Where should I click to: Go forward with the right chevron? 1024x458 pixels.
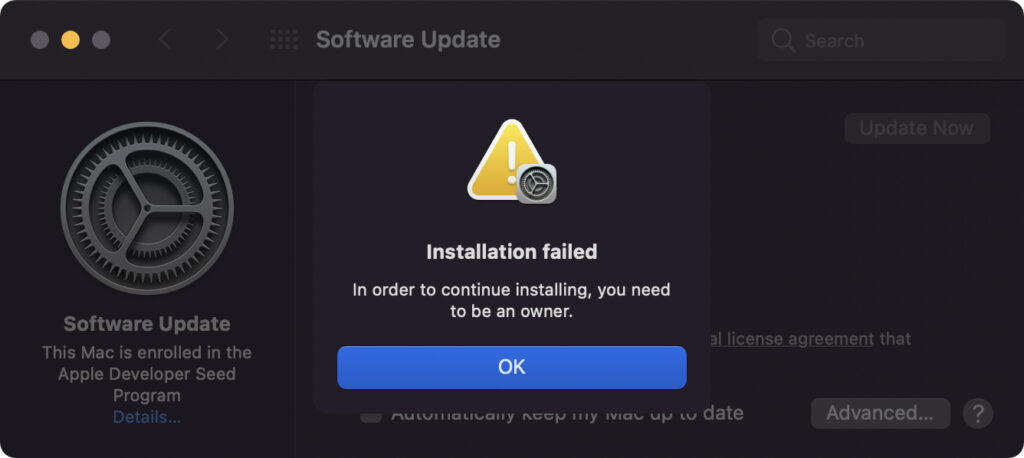[221, 40]
